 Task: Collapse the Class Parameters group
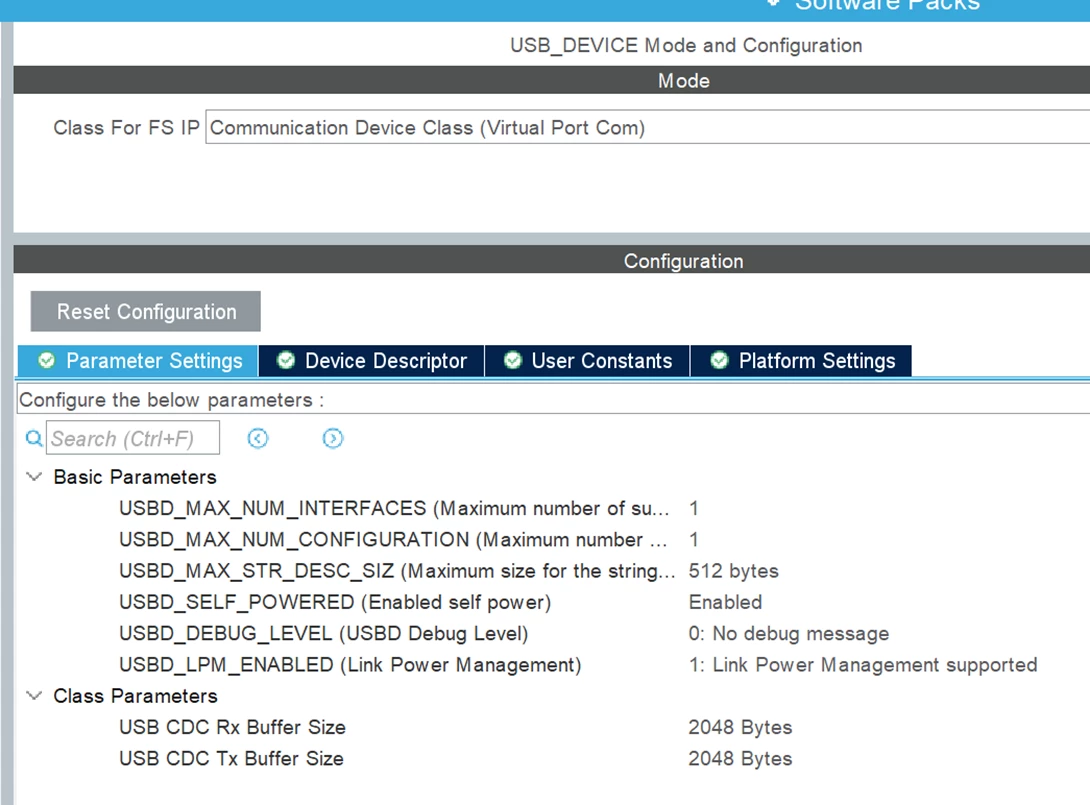(33, 696)
